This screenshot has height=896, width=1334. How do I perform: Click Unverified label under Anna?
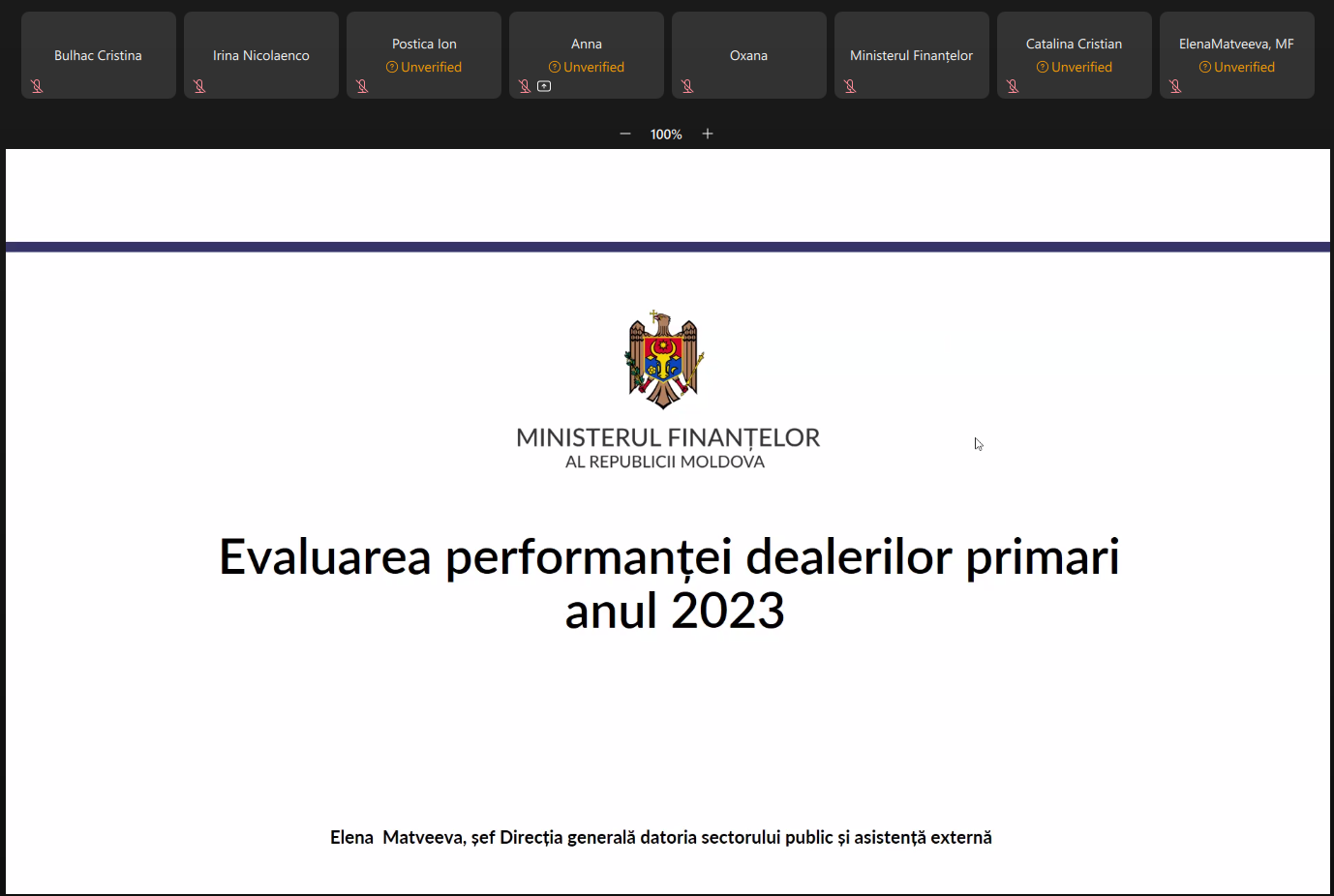click(x=594, y=67)
